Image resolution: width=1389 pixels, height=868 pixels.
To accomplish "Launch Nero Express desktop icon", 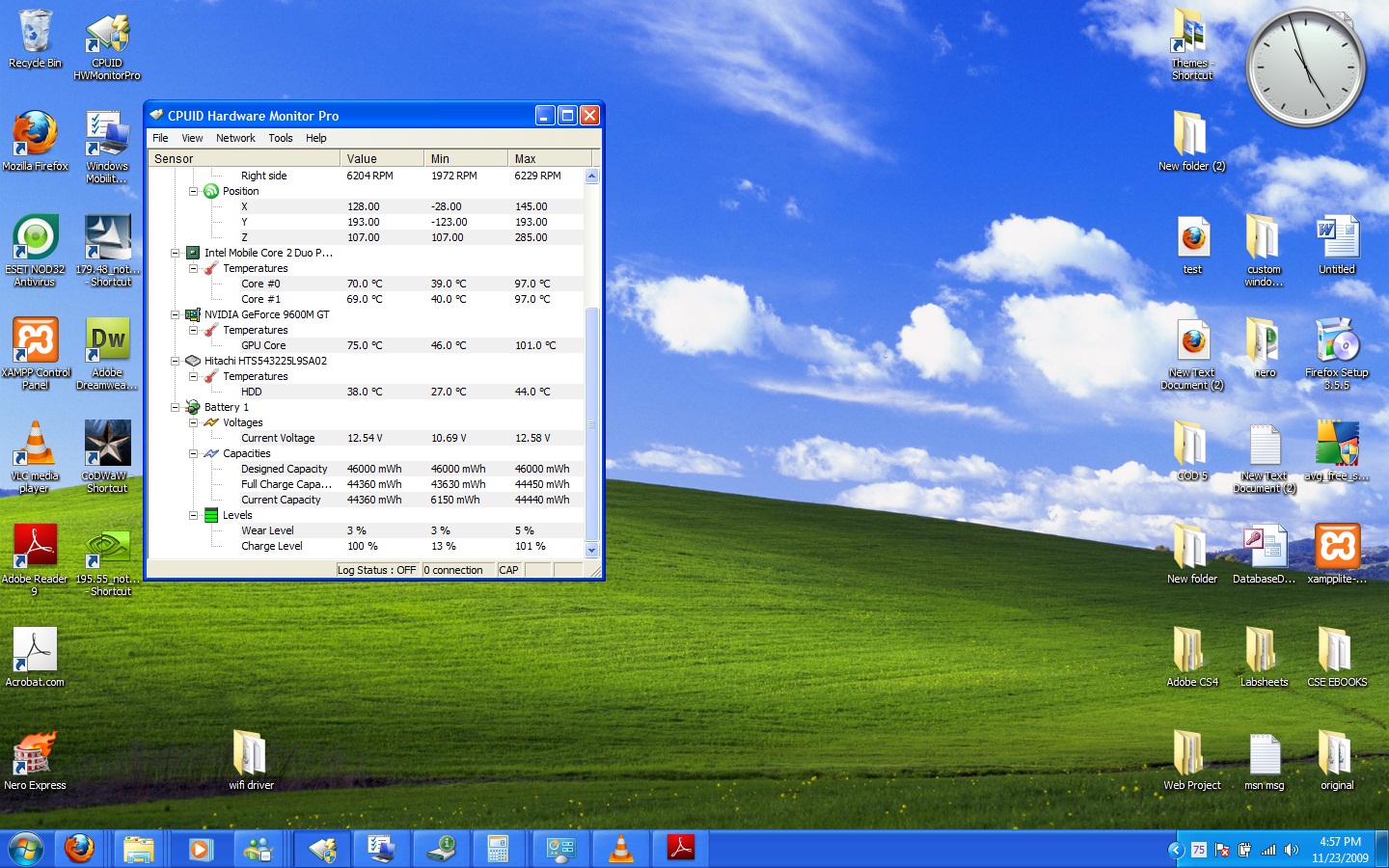I will (x=35, y=760).
